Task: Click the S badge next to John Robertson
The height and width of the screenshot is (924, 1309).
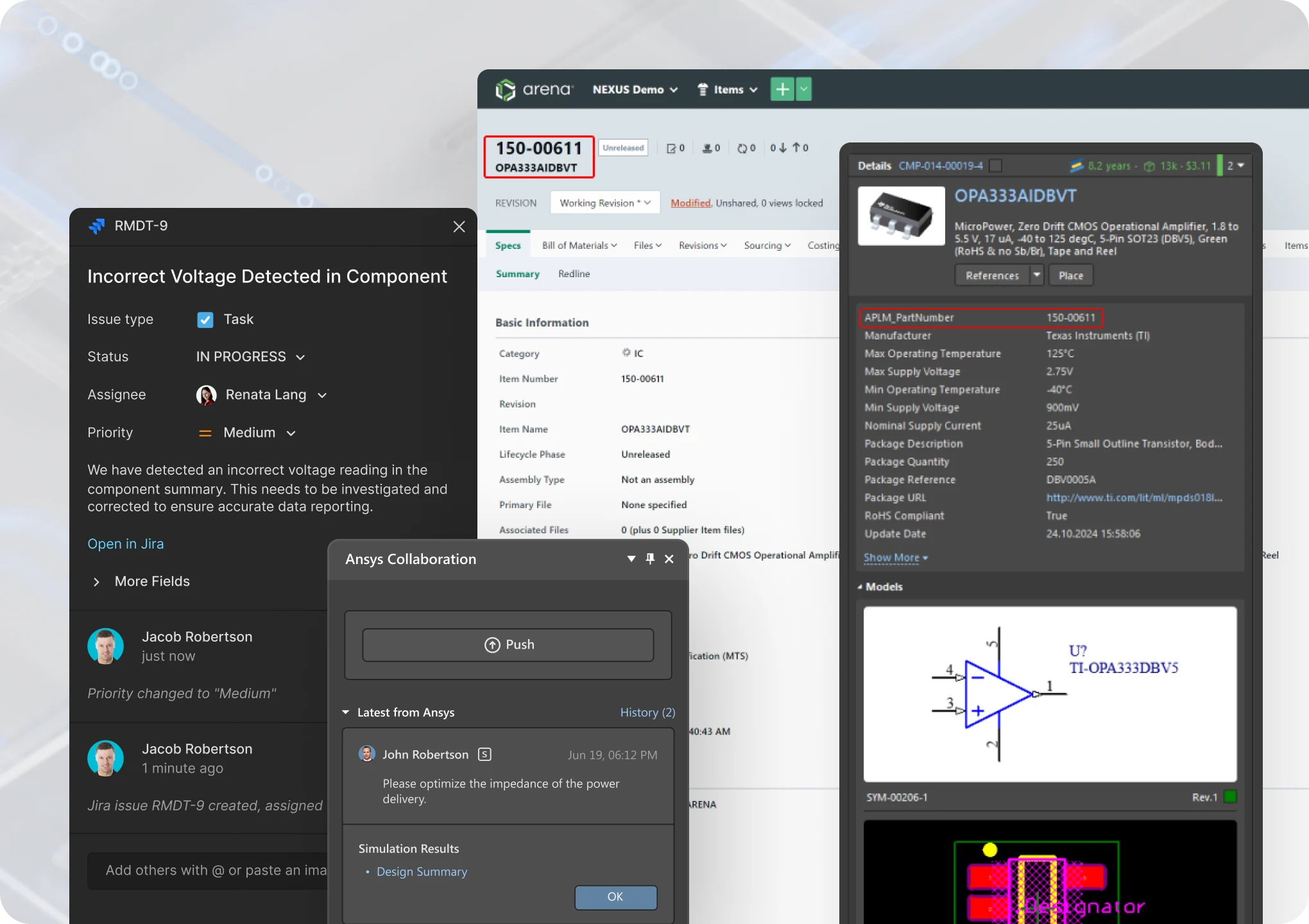Action: (x=484, y=755)
